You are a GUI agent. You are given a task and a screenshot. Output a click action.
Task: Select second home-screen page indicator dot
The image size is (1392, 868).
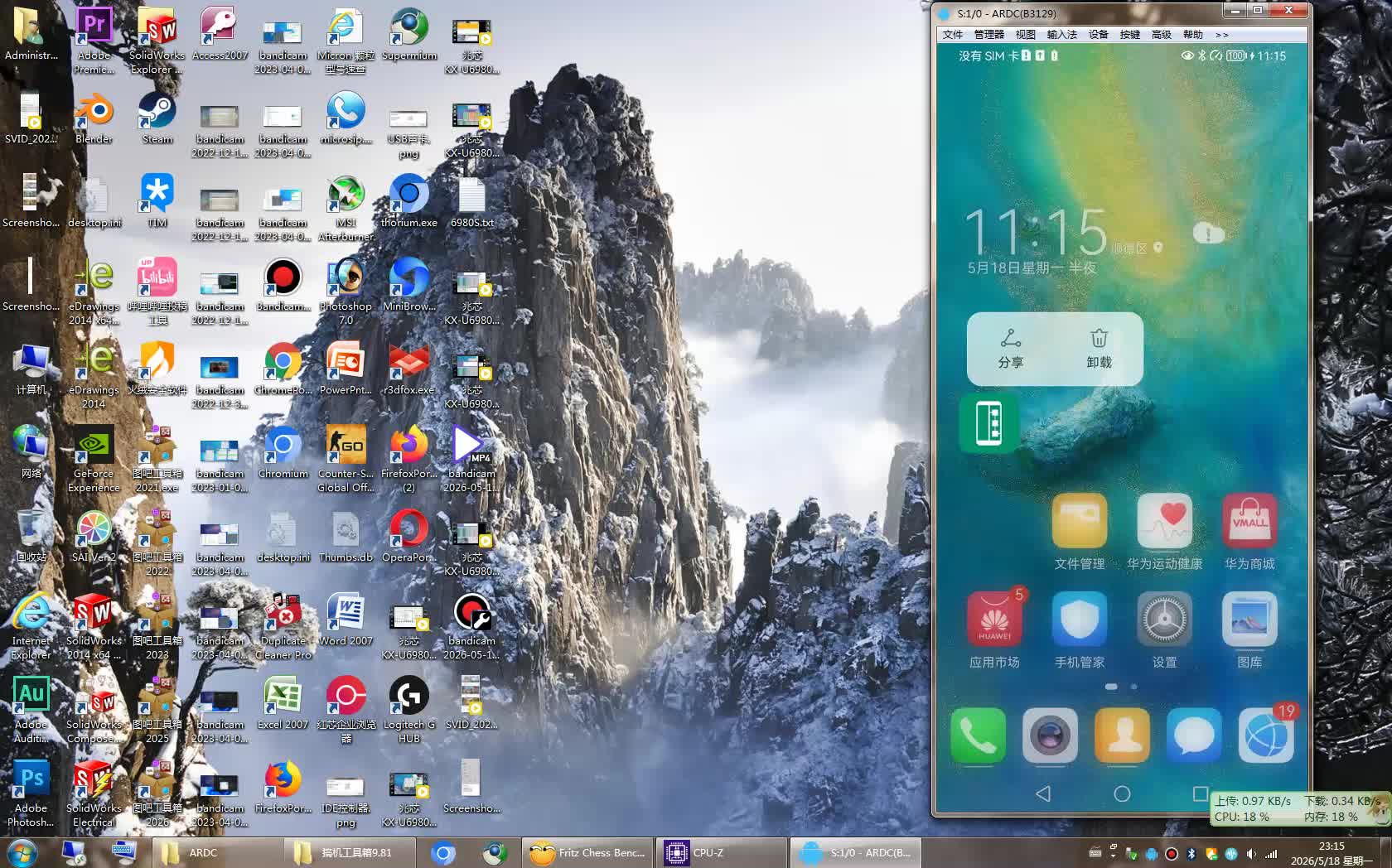1133,687
